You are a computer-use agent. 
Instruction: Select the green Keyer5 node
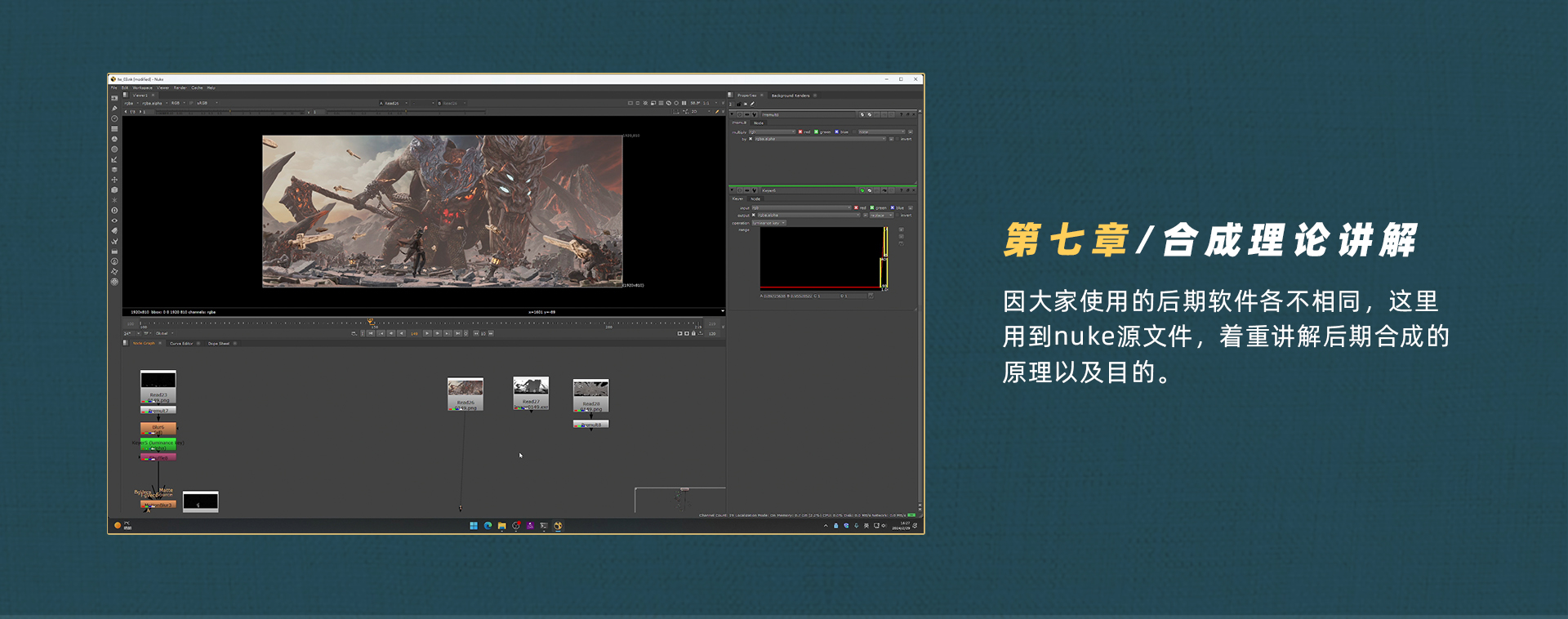pos(158,444)
